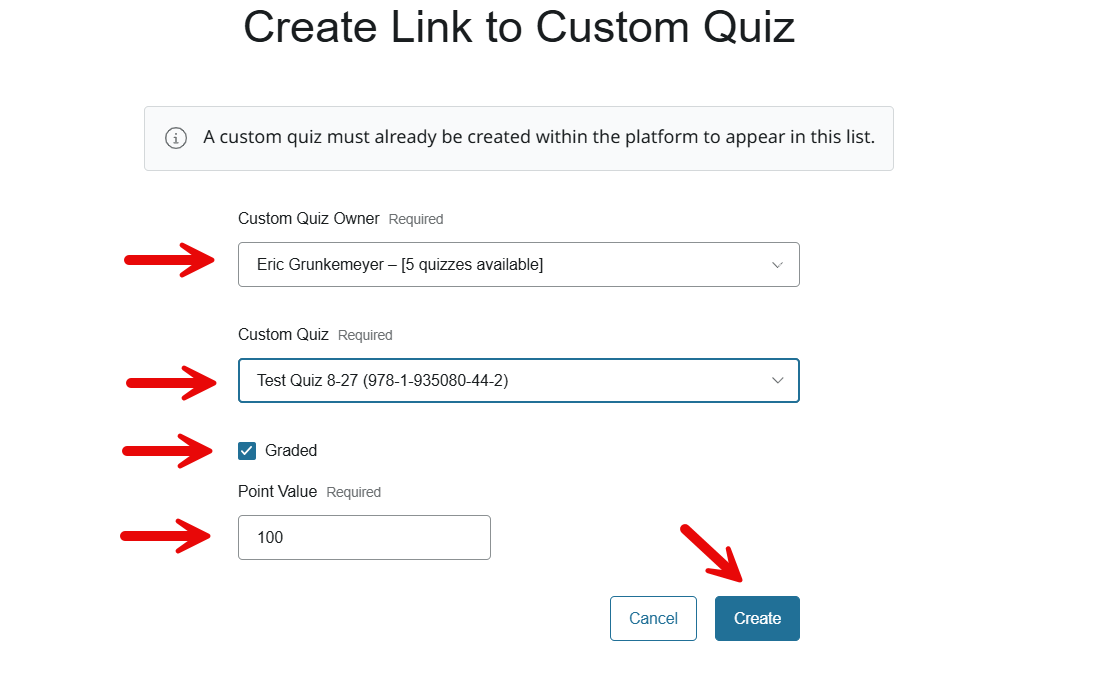The image size is (1095, 686).
Task: Open the Test Quiz 8-27 selection box
Action: coord(519,380)
